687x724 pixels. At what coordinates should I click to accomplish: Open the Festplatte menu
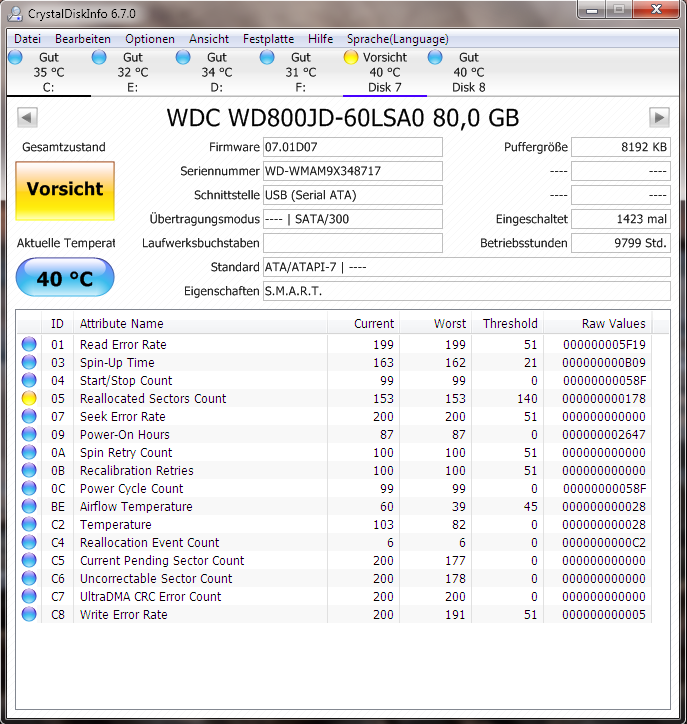[268, 39]
